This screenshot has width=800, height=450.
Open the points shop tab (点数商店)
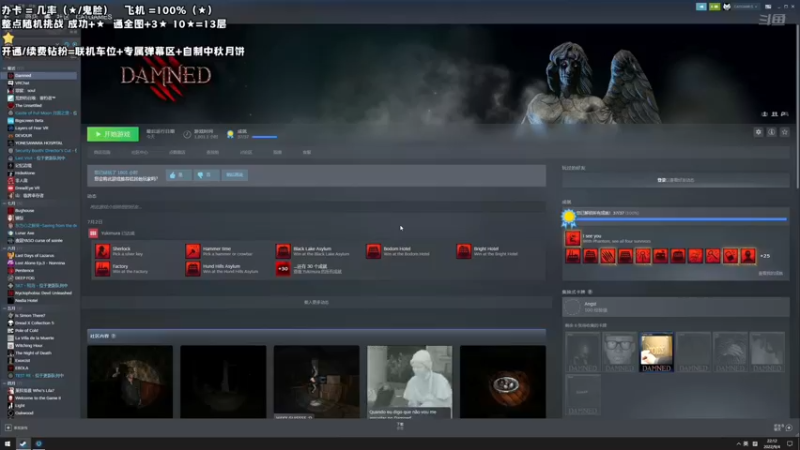tap(177, 152)
